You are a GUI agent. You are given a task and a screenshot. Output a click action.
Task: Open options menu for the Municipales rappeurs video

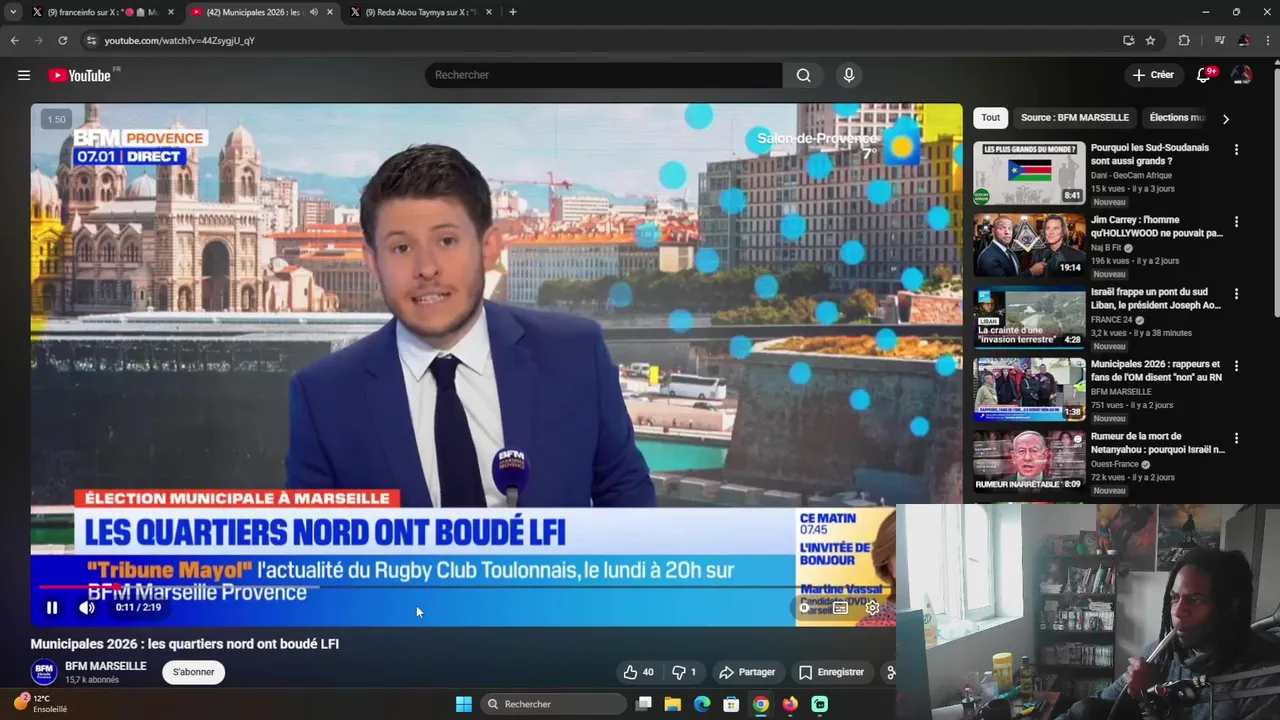tap(1236, 366)
